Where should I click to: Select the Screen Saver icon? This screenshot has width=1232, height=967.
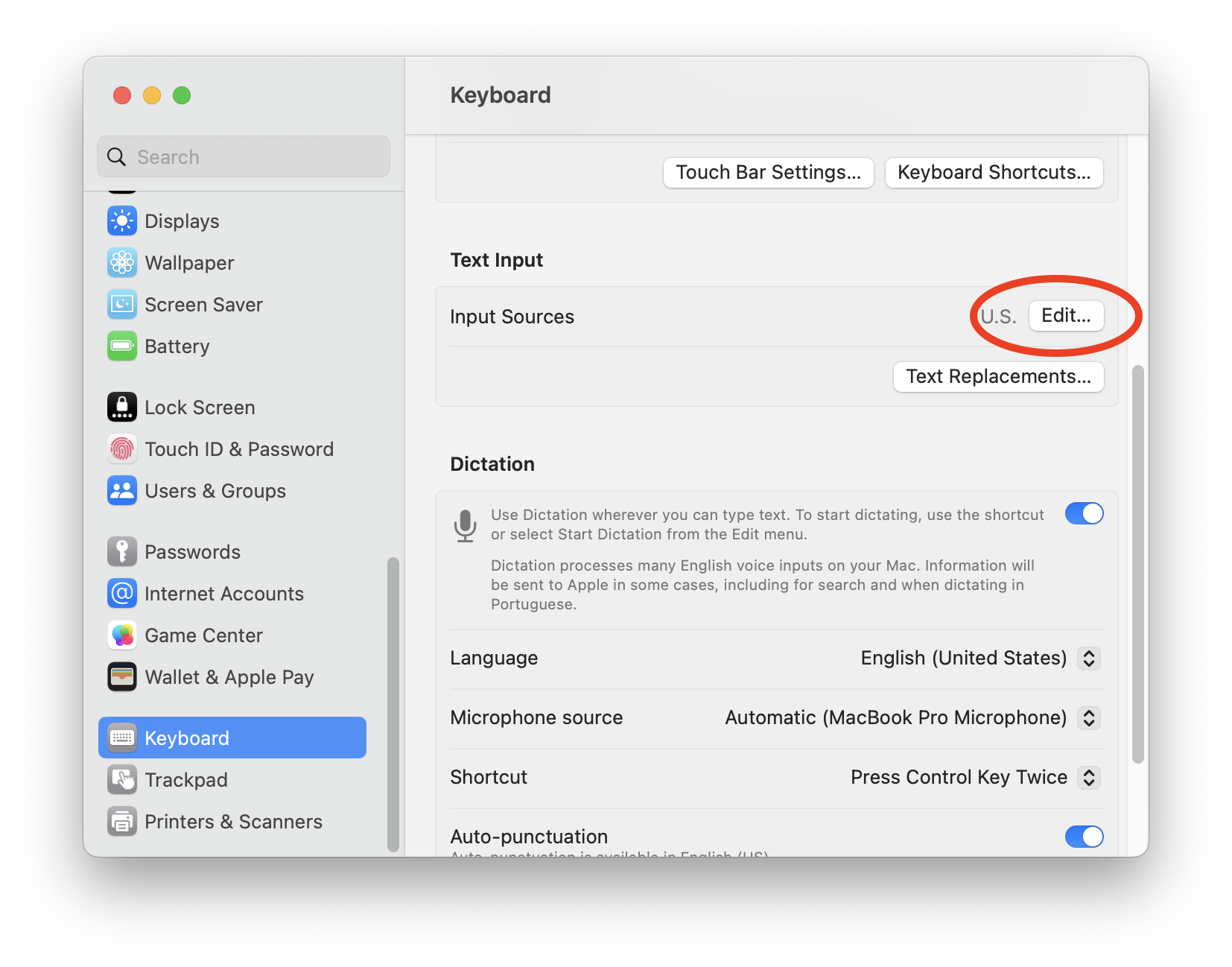coord(122,305)
